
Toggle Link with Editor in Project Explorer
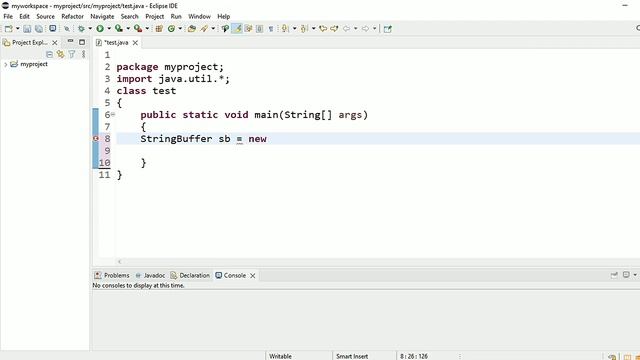60,54
